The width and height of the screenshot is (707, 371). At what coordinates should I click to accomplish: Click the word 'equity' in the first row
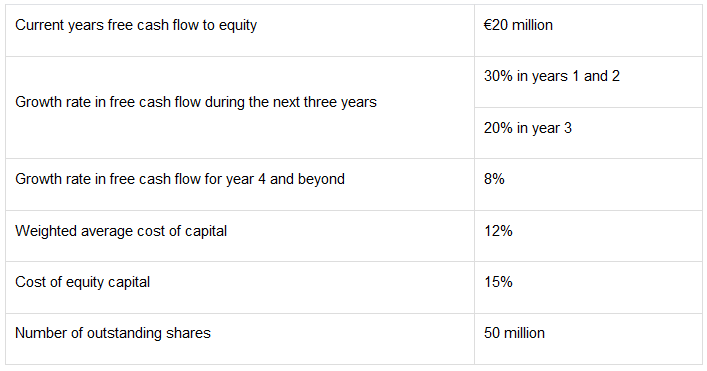click(238, 26)
